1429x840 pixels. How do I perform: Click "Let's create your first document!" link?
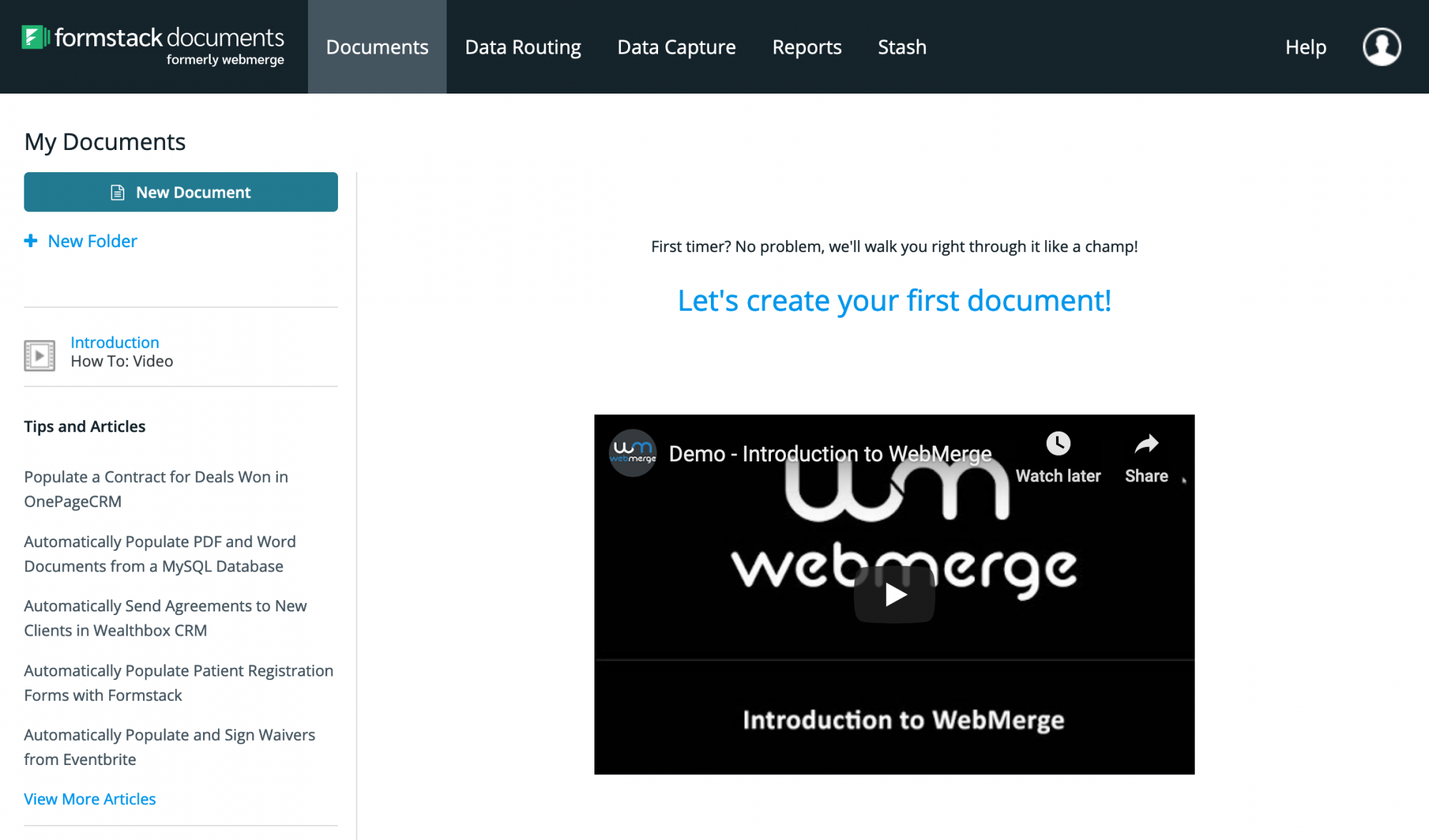(x=894, y=301)
